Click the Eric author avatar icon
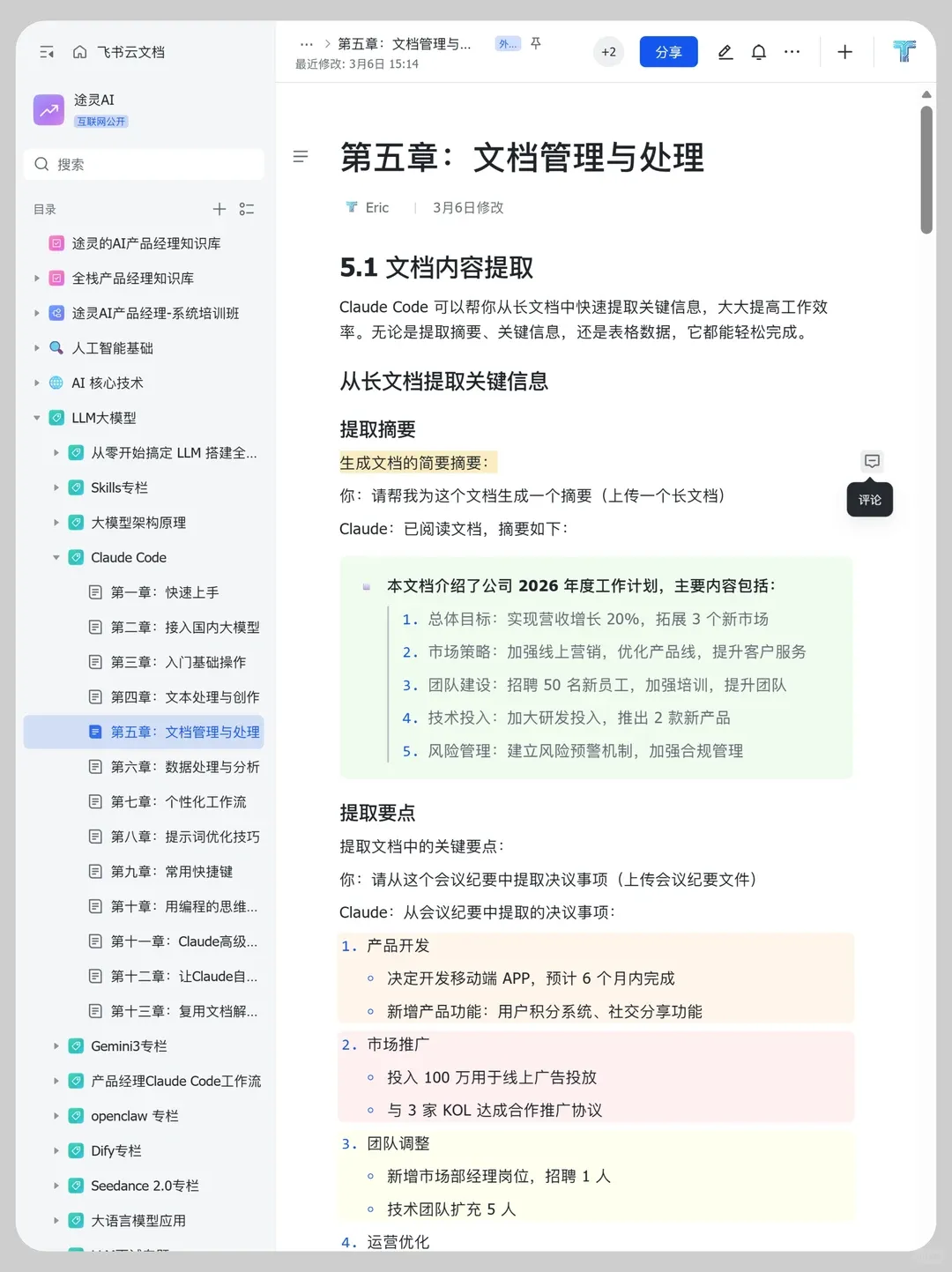 pyautogui.click(x=352, y=207)
